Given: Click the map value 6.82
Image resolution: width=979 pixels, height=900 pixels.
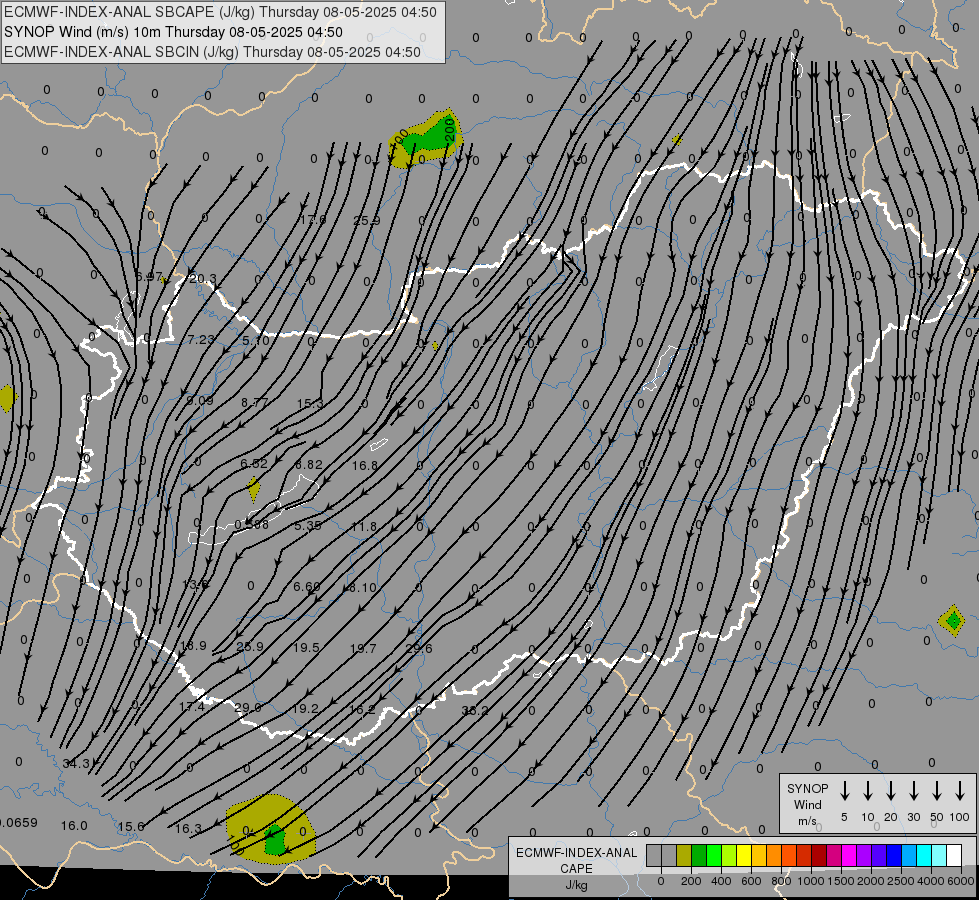Looking at the screenshot, I should coord(308,464).
